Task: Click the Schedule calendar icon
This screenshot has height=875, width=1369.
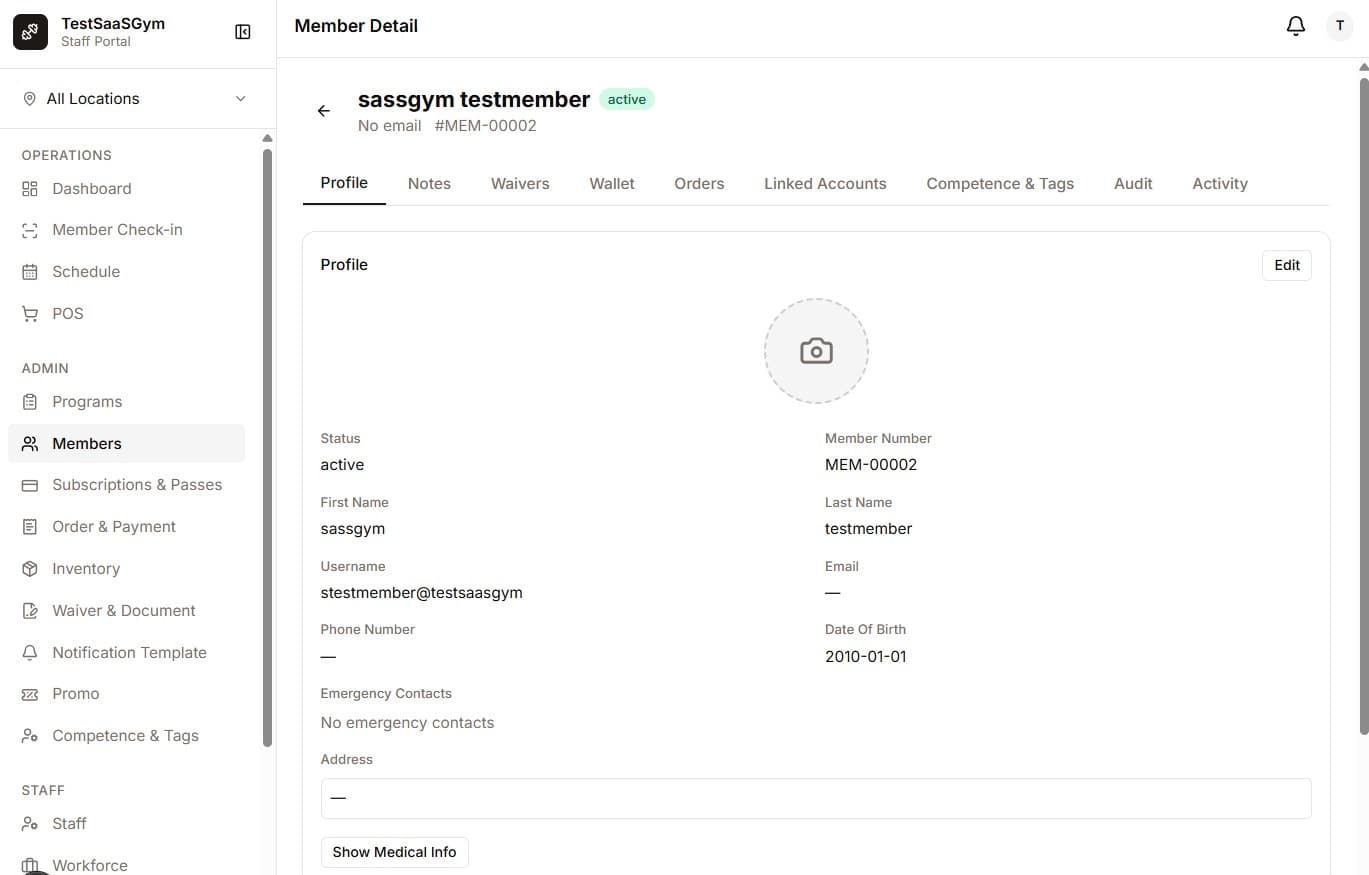Action: pyautogui.click(x=30, y=272)
